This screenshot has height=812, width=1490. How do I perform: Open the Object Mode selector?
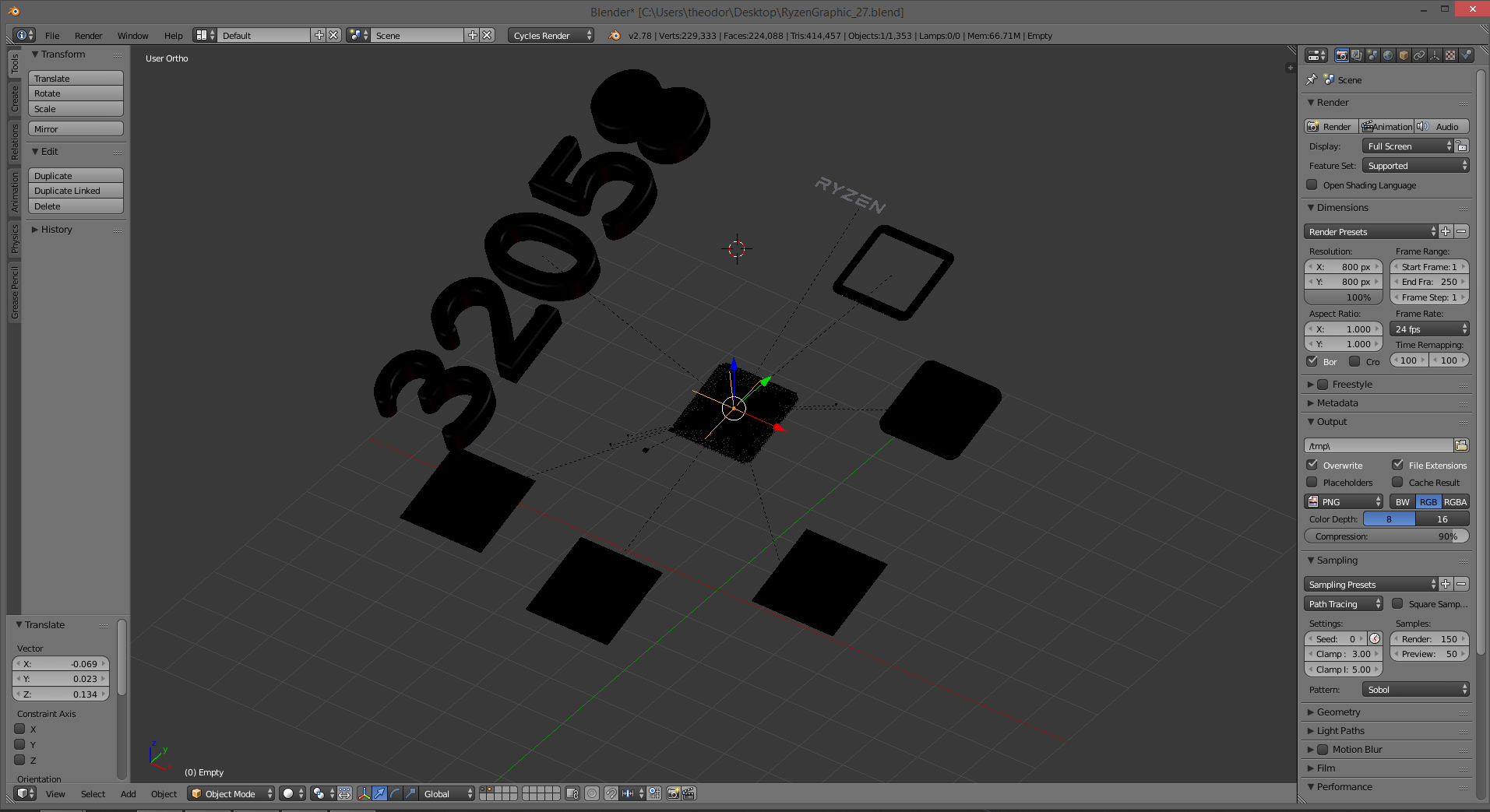coord(231,794)
